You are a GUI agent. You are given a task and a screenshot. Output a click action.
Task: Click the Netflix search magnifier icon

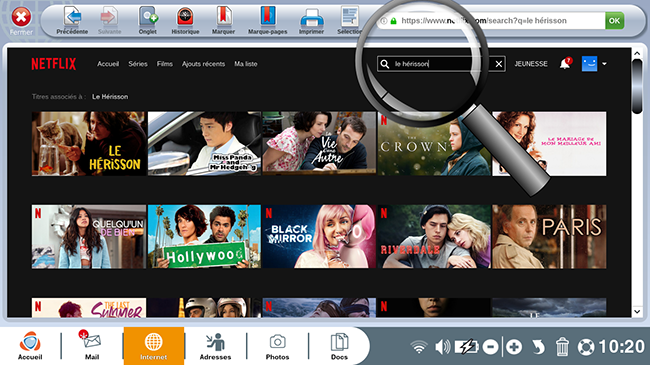tap(385, 64)
